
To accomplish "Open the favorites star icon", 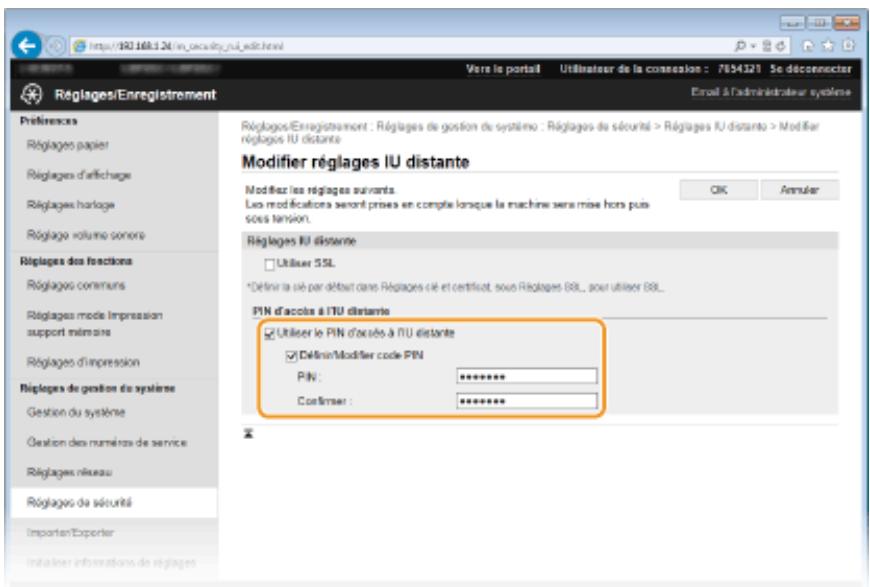I will tap(828, 45).
